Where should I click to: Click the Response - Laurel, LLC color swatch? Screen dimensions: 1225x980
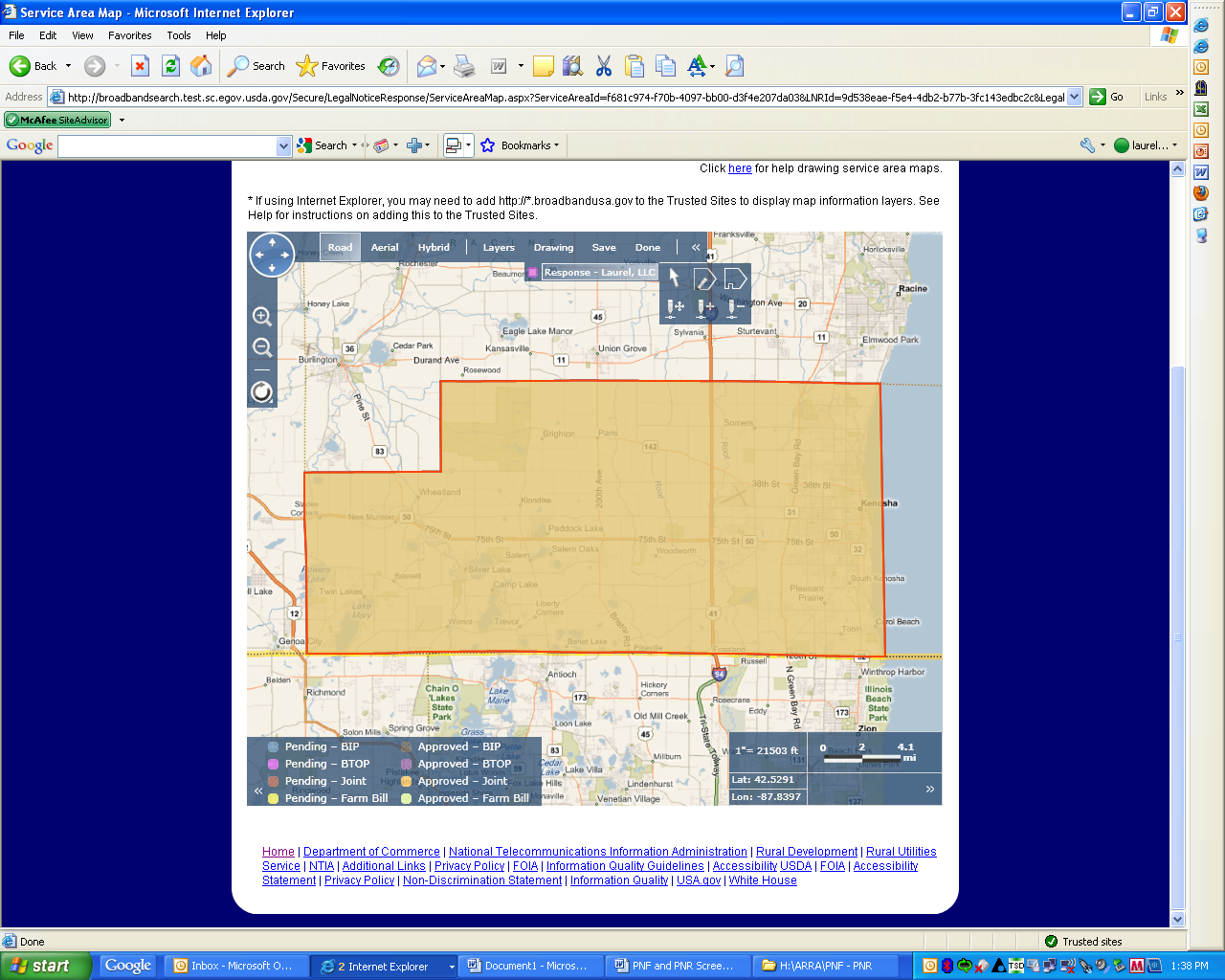tap(533, 273)
